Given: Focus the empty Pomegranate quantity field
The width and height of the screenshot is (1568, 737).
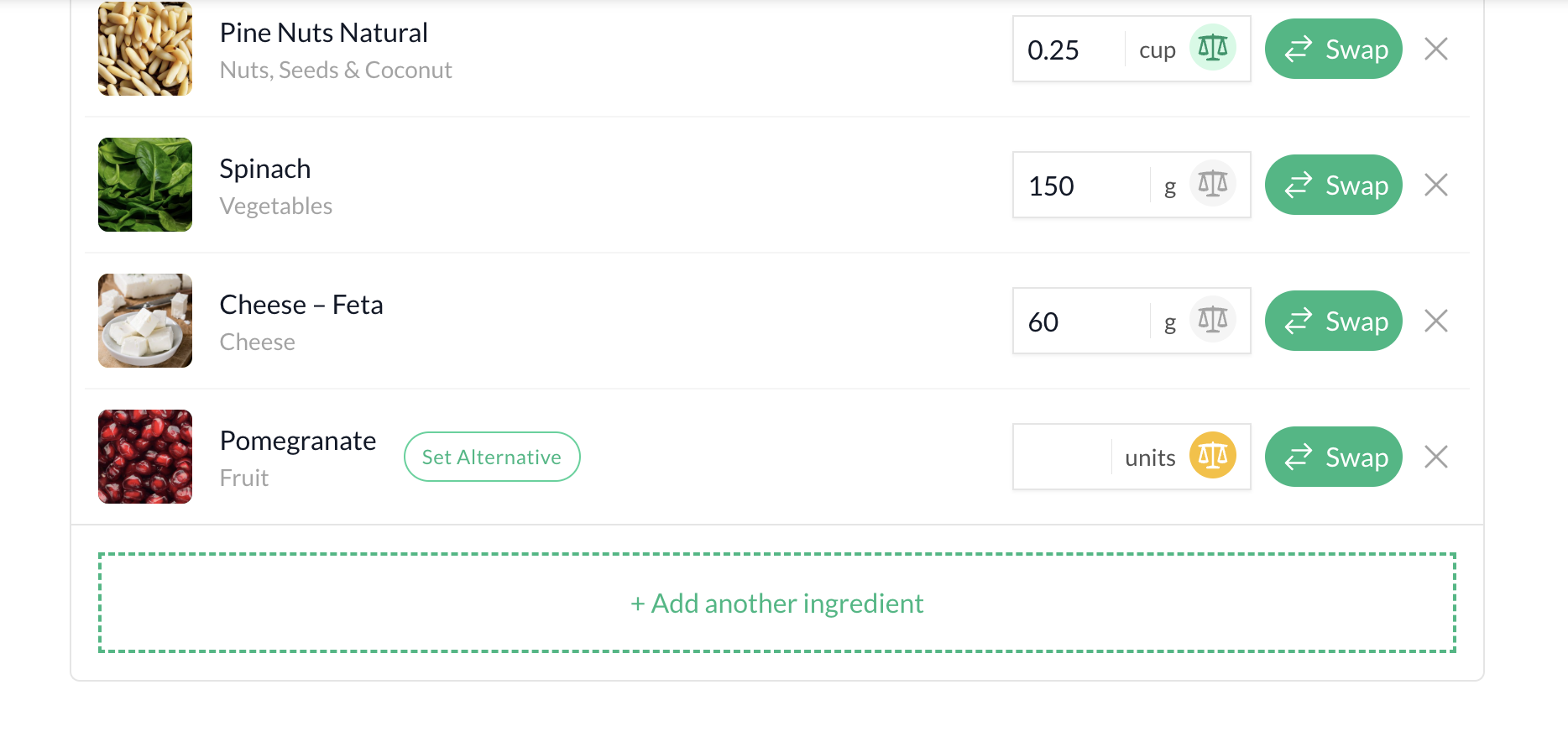Looking at the screenshot, I should (x=1063, y=457).
